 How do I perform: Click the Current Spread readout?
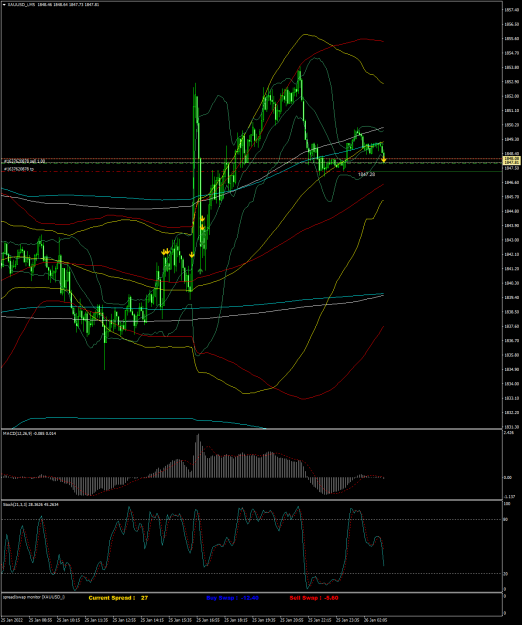tap(118, 598)
